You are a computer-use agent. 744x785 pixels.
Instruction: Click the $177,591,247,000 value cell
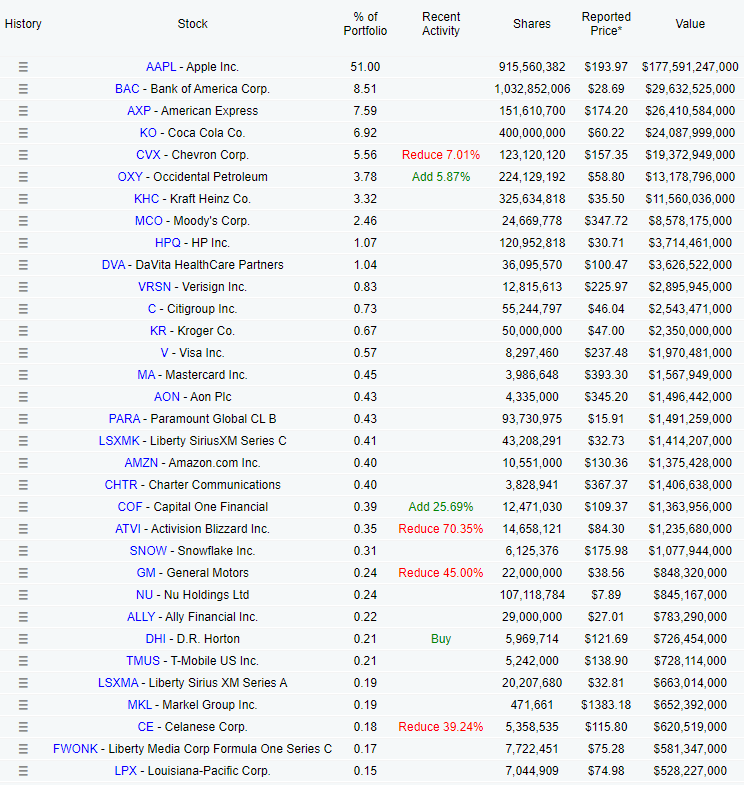point(690,67)
